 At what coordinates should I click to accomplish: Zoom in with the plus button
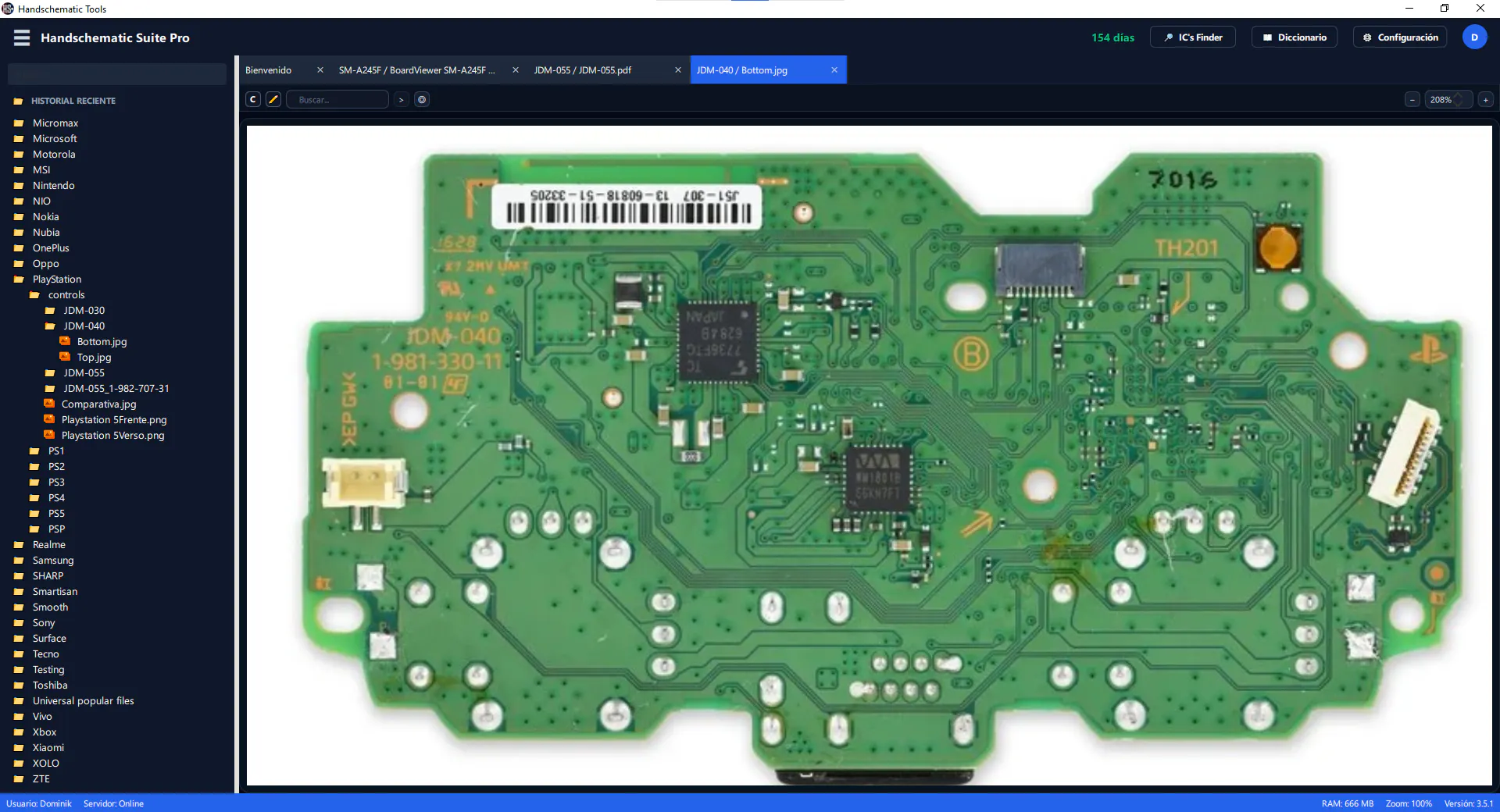1486,99
